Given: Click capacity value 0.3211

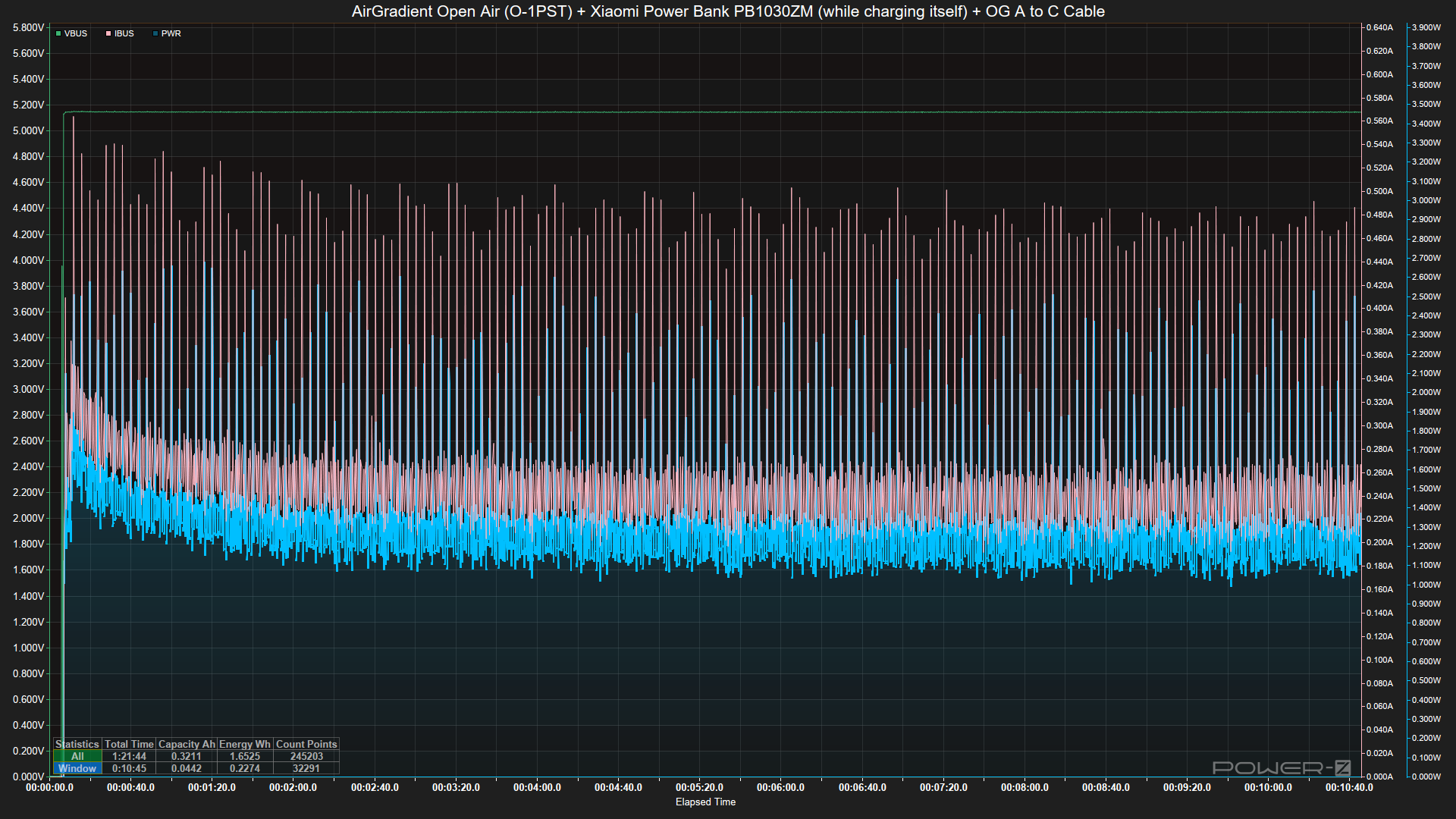Looking at the screenshot, I should (187, 756).
